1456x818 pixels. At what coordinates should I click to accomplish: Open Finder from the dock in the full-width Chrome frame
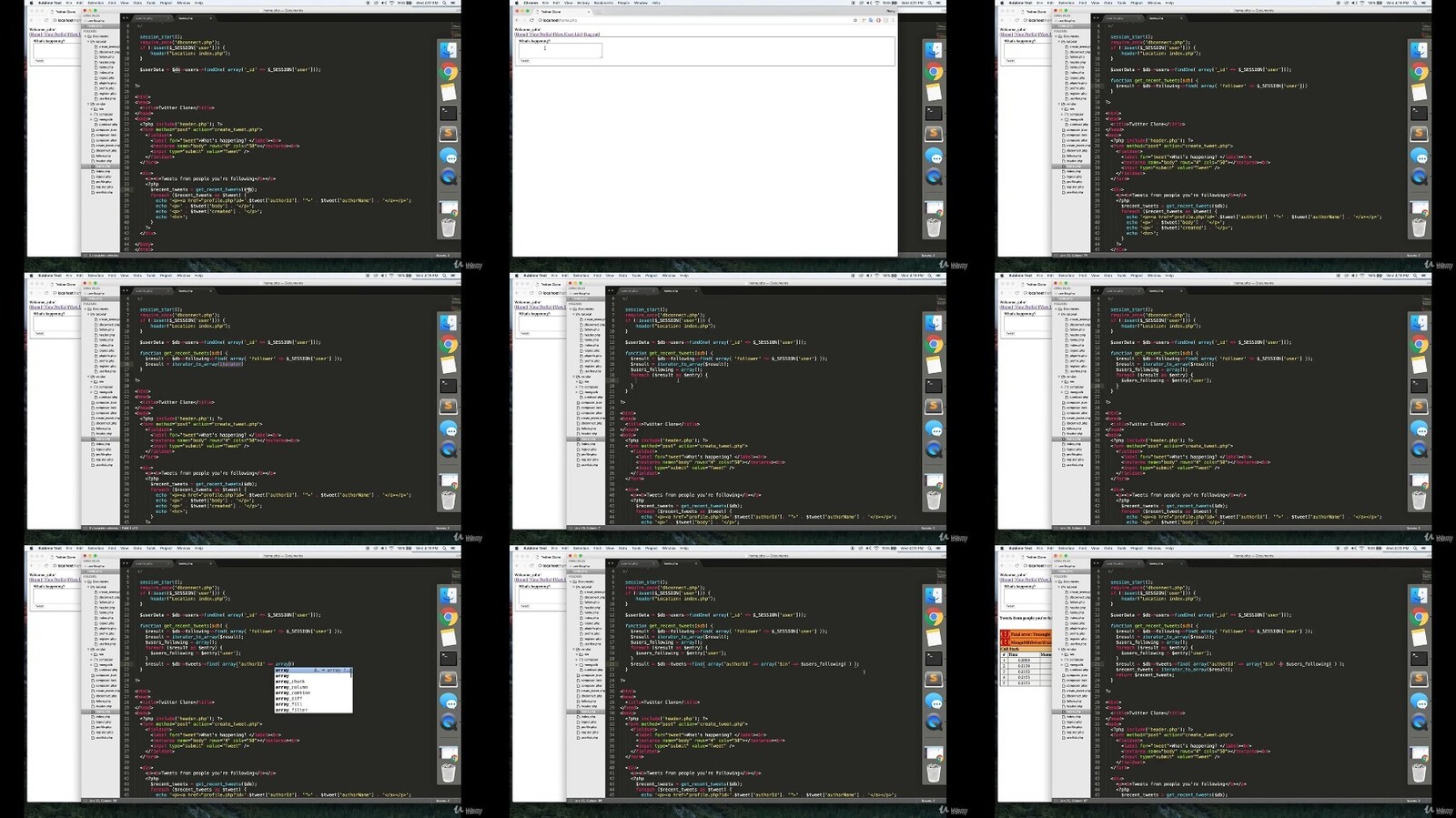[934, 50]
